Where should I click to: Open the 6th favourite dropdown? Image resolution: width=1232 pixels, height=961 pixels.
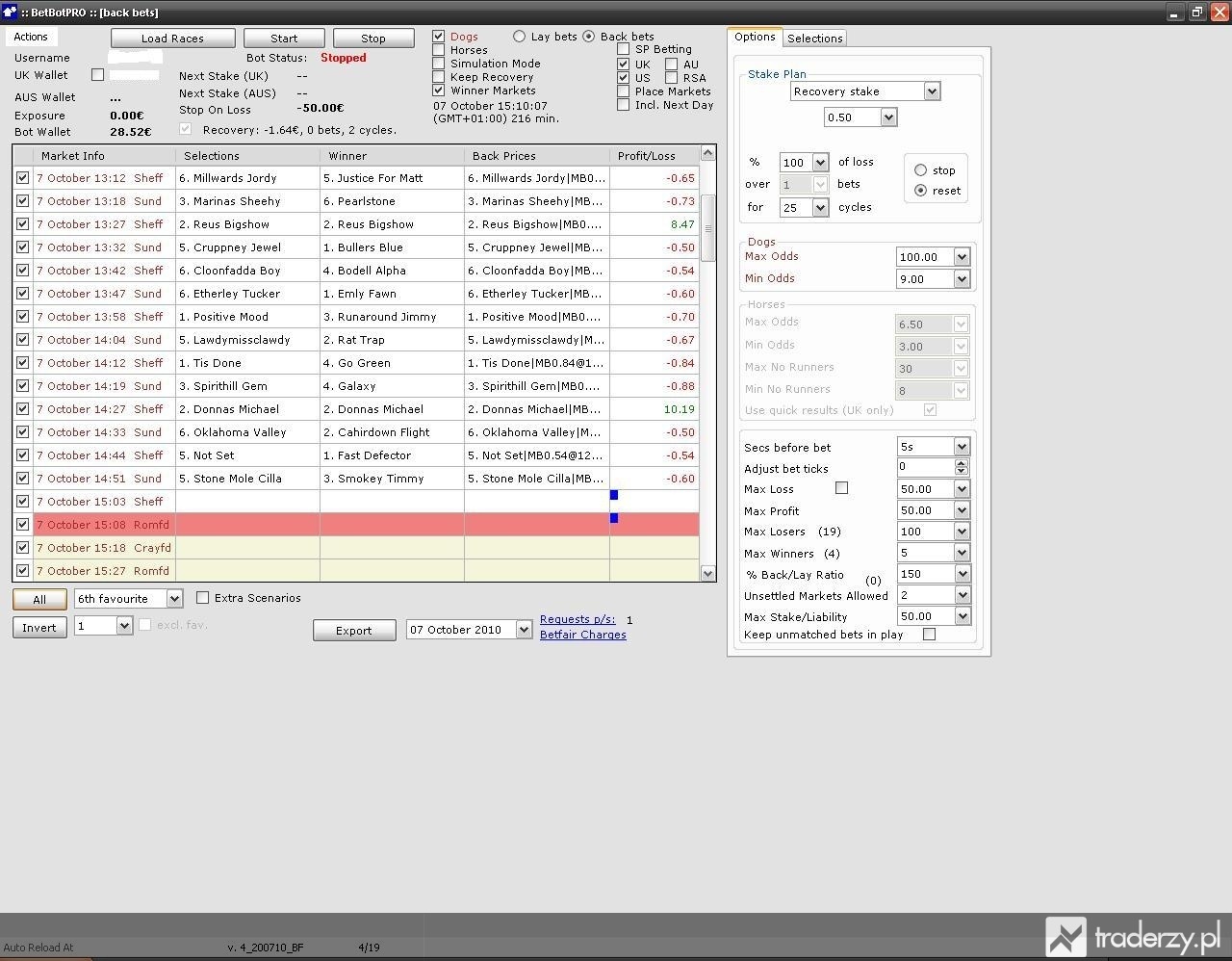pyautogui.click(x=174, y=598)
